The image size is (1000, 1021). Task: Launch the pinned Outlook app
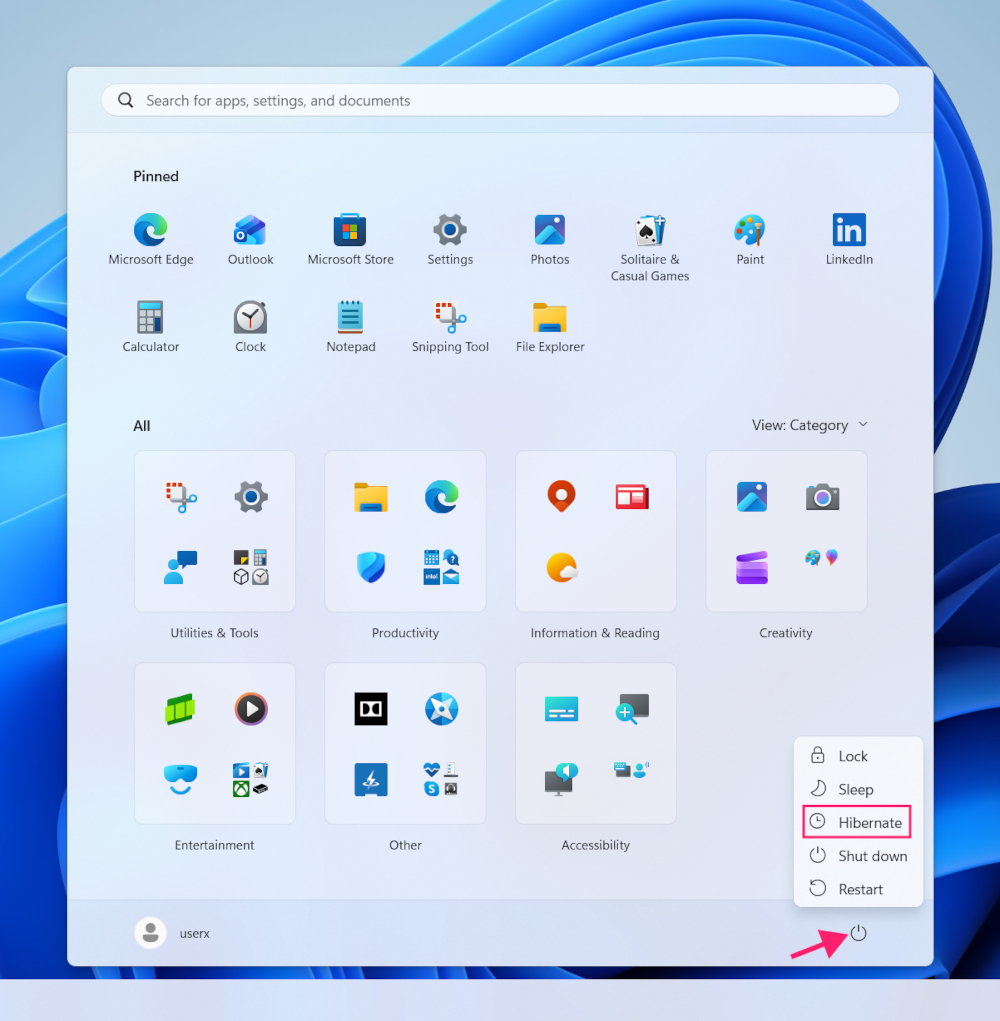point(251,239)
